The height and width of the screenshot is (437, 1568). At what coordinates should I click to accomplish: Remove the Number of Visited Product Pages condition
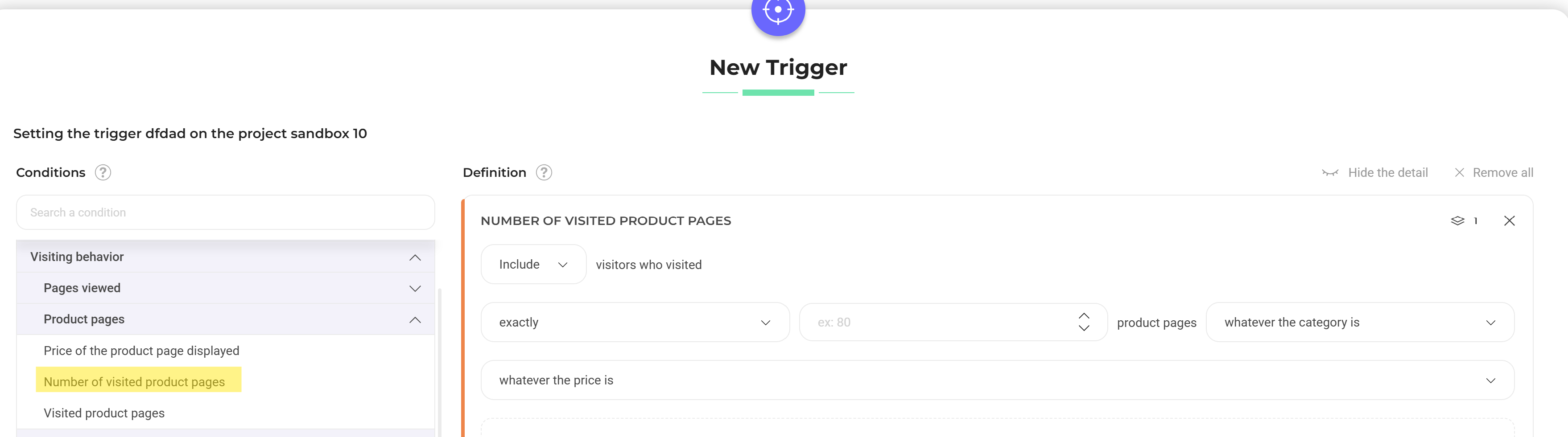point(1509,221)
